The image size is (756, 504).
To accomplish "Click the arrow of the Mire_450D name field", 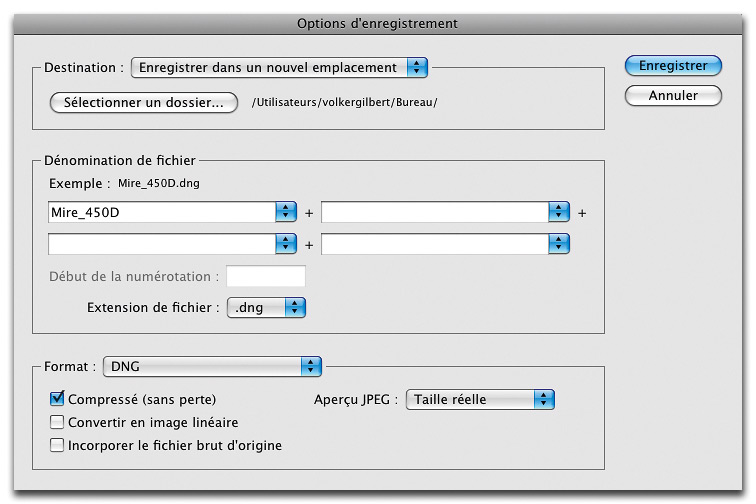I will click(x=286, y=212).
